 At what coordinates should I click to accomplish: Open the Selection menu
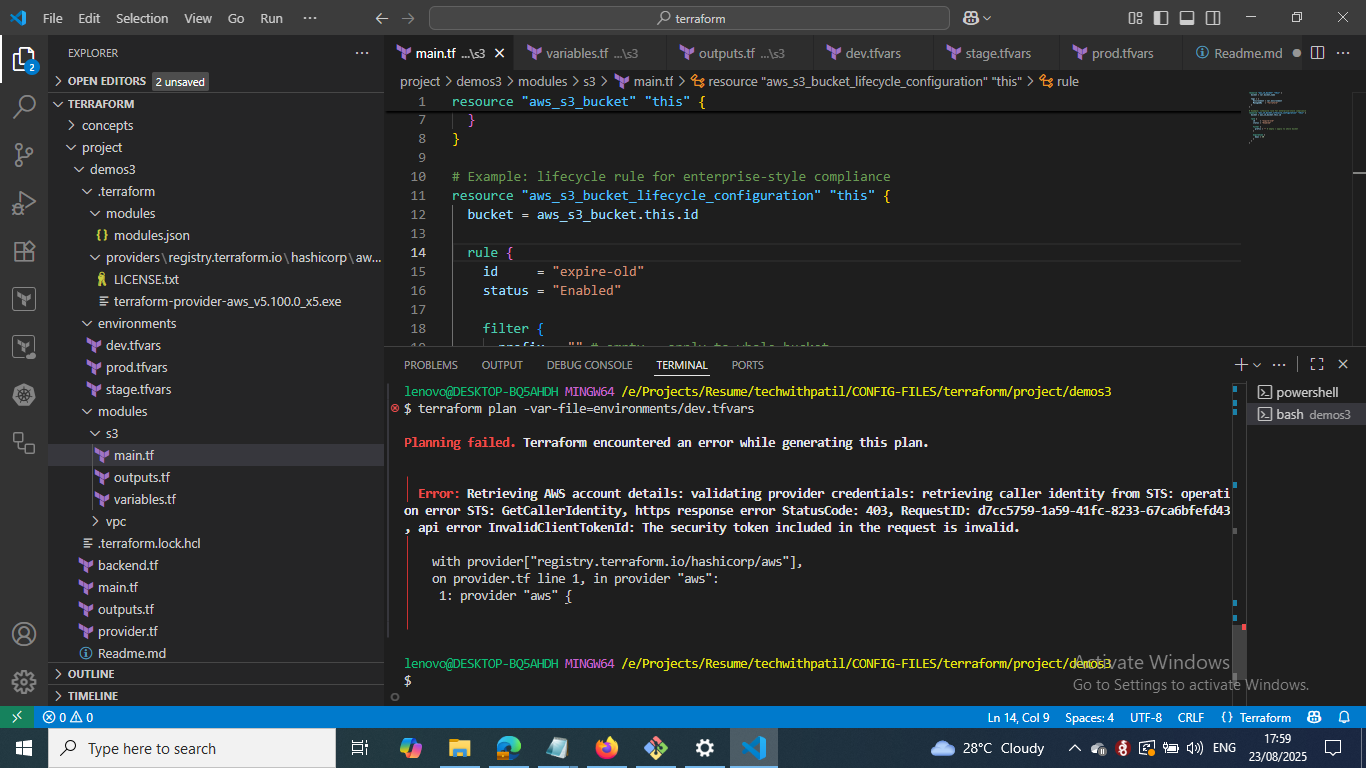pyautogui.click(x=142, y=18)
